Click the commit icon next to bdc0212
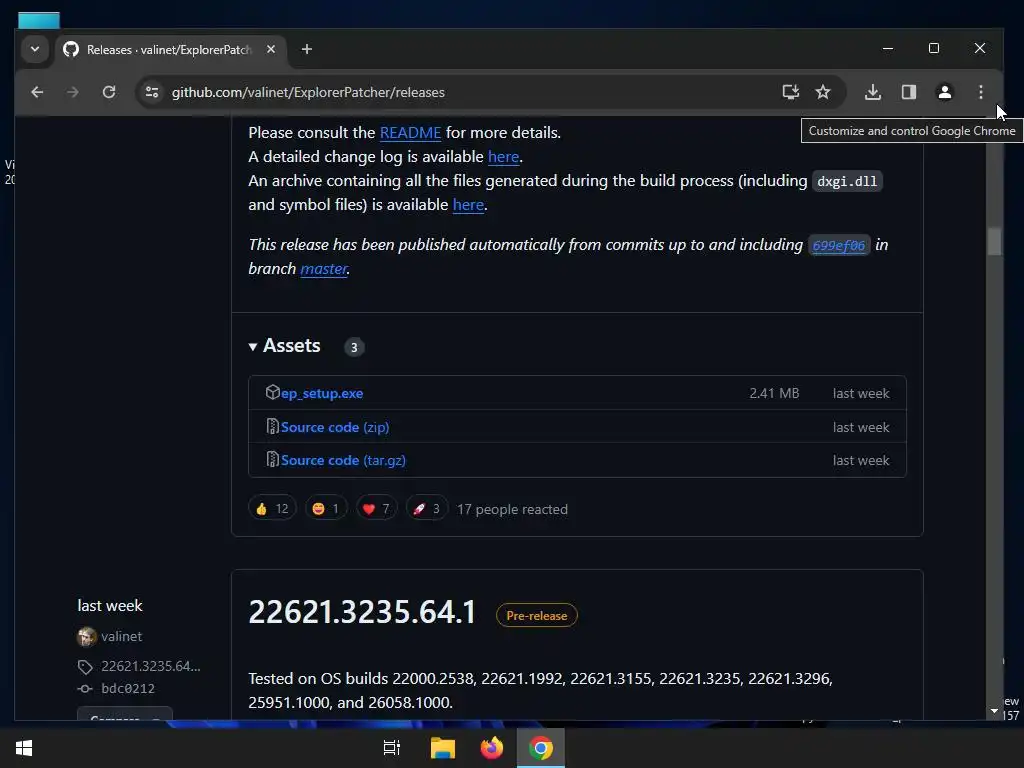Screen dimensions: 1024x768 point(85,688)
